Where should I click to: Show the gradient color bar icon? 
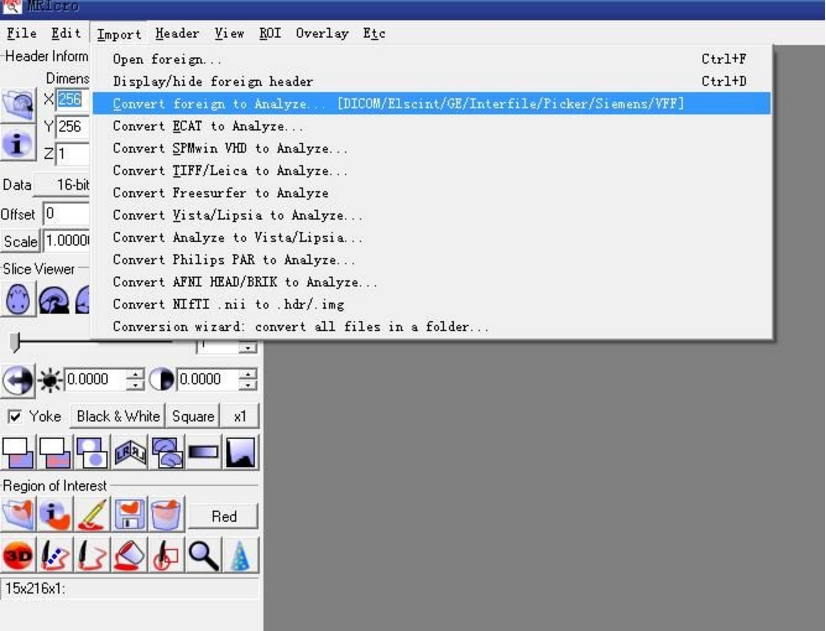point(203,452)
